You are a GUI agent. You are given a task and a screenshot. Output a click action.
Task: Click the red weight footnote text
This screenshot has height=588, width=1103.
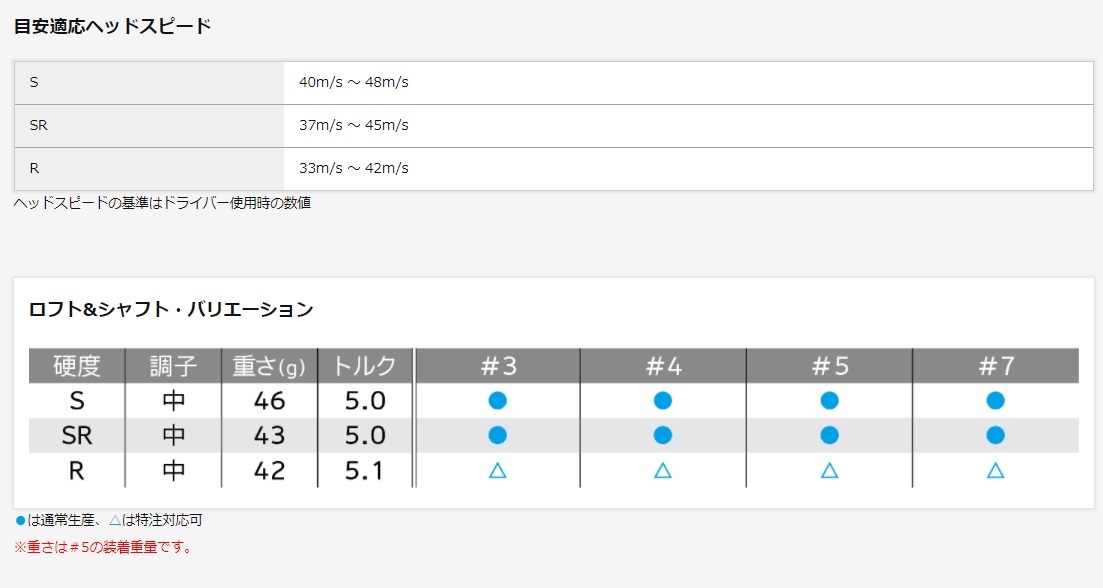point(103,547)
